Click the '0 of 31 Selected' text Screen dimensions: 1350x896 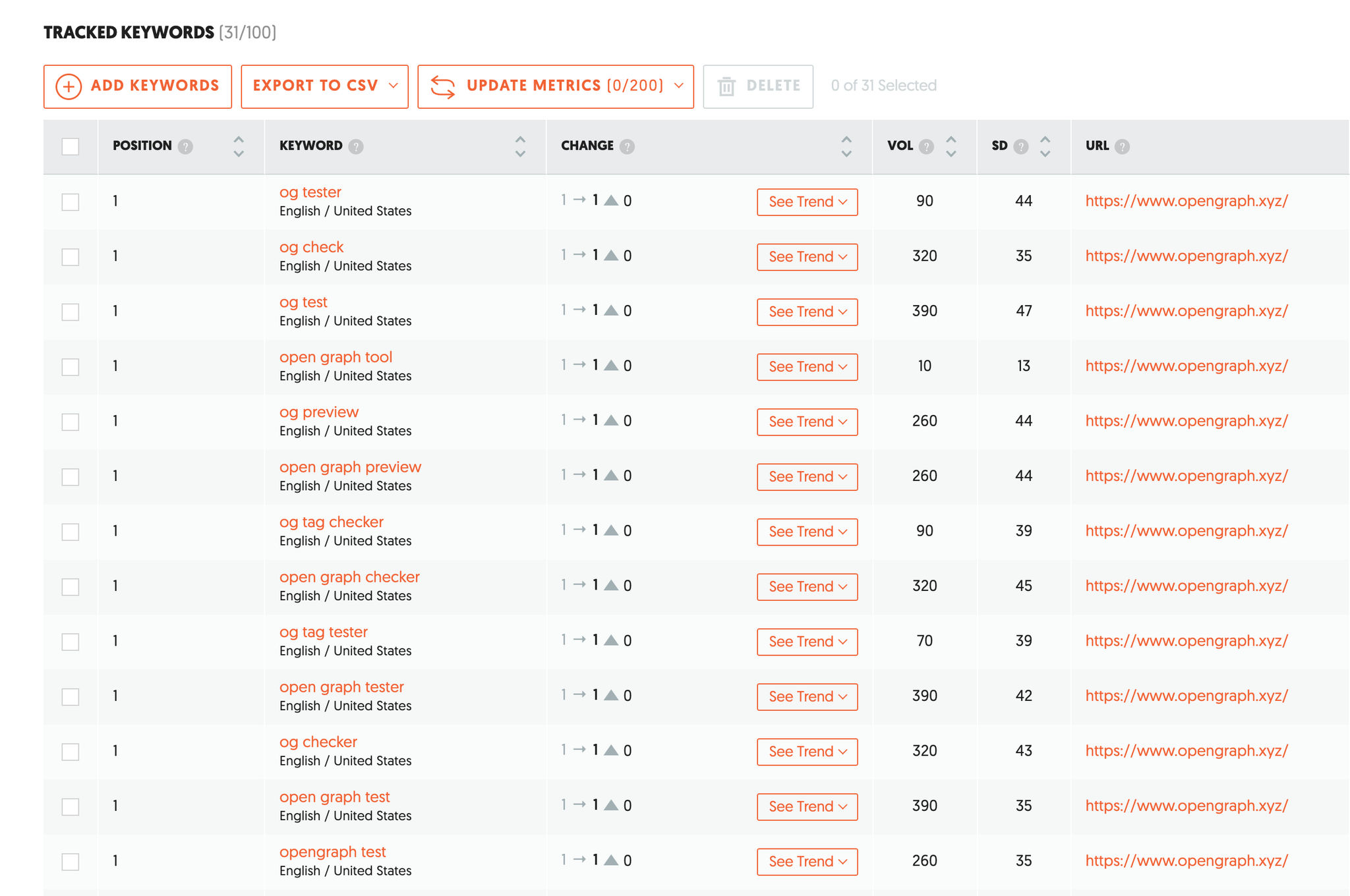pos(884,86)
